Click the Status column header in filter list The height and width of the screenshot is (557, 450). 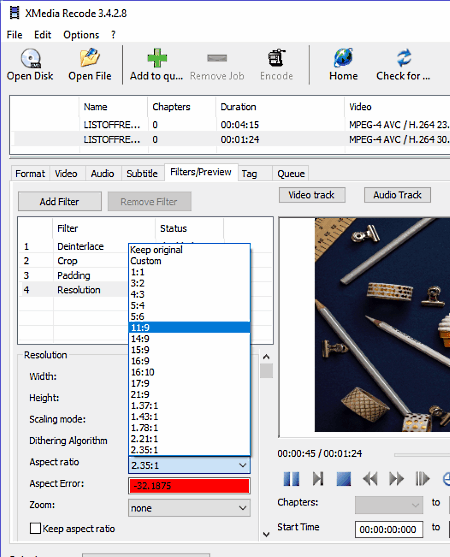point(189,228)
